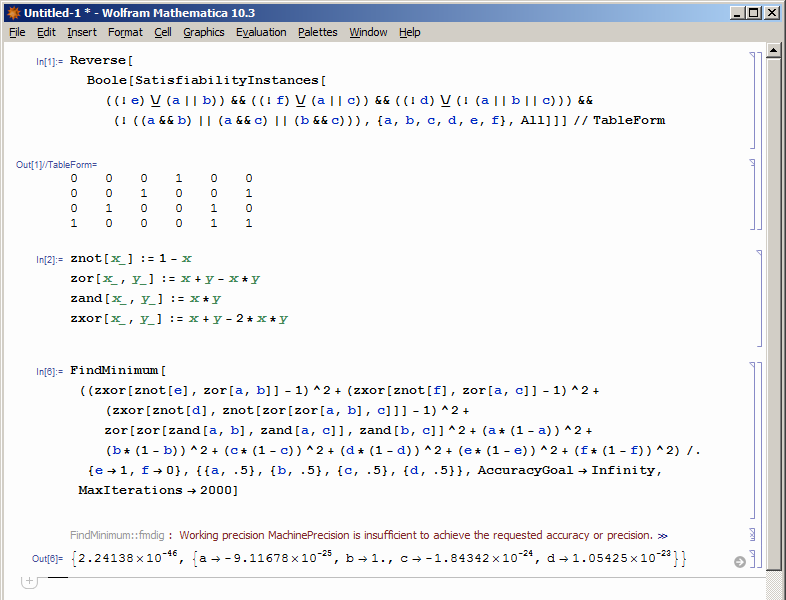Click the In[6] cell label
The height and width of the screenshot is (600, 786).
pyautogui.click(x=49, y=371)
